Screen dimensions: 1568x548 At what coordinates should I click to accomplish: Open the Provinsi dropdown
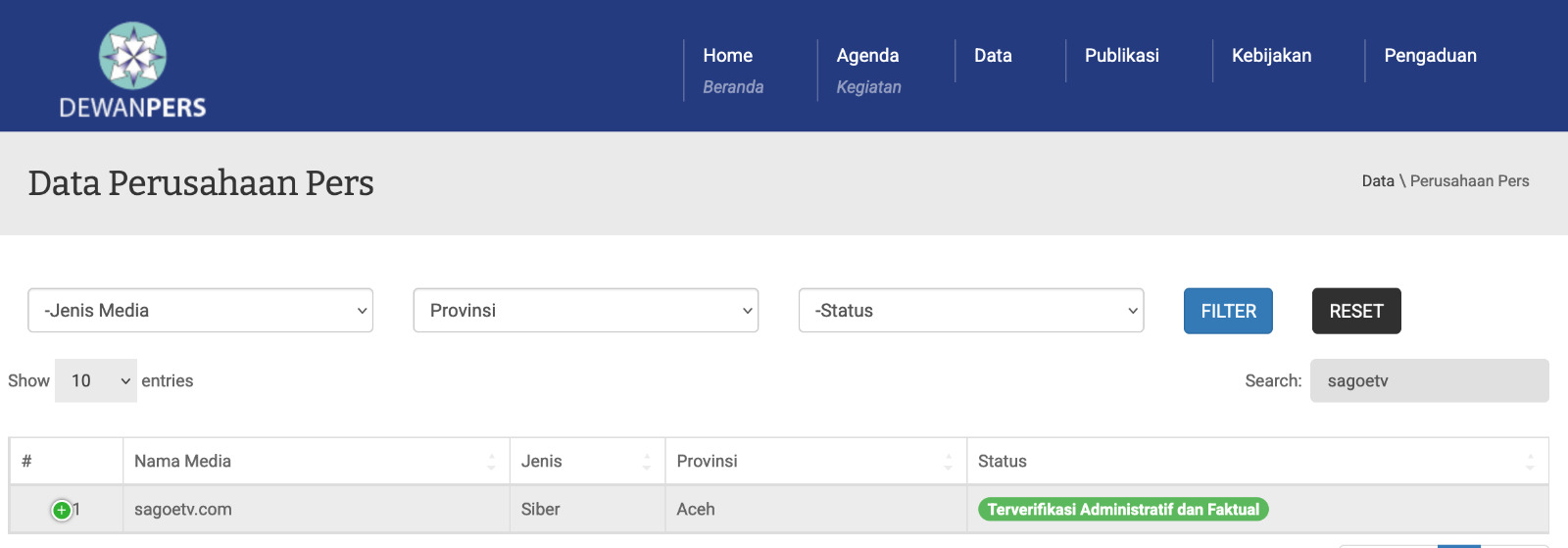586,311
